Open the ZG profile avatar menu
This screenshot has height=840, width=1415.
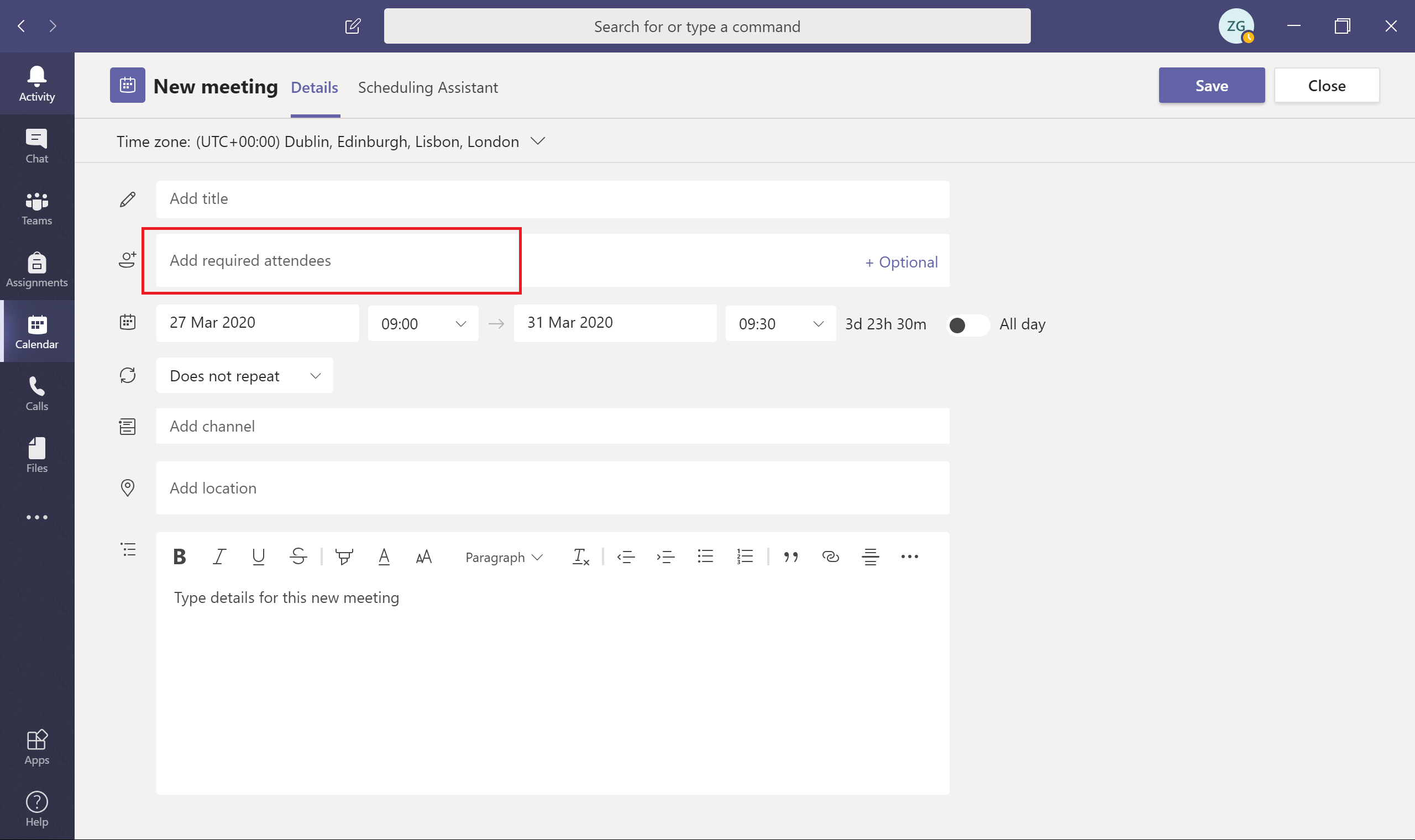(x=1236, y=26)
